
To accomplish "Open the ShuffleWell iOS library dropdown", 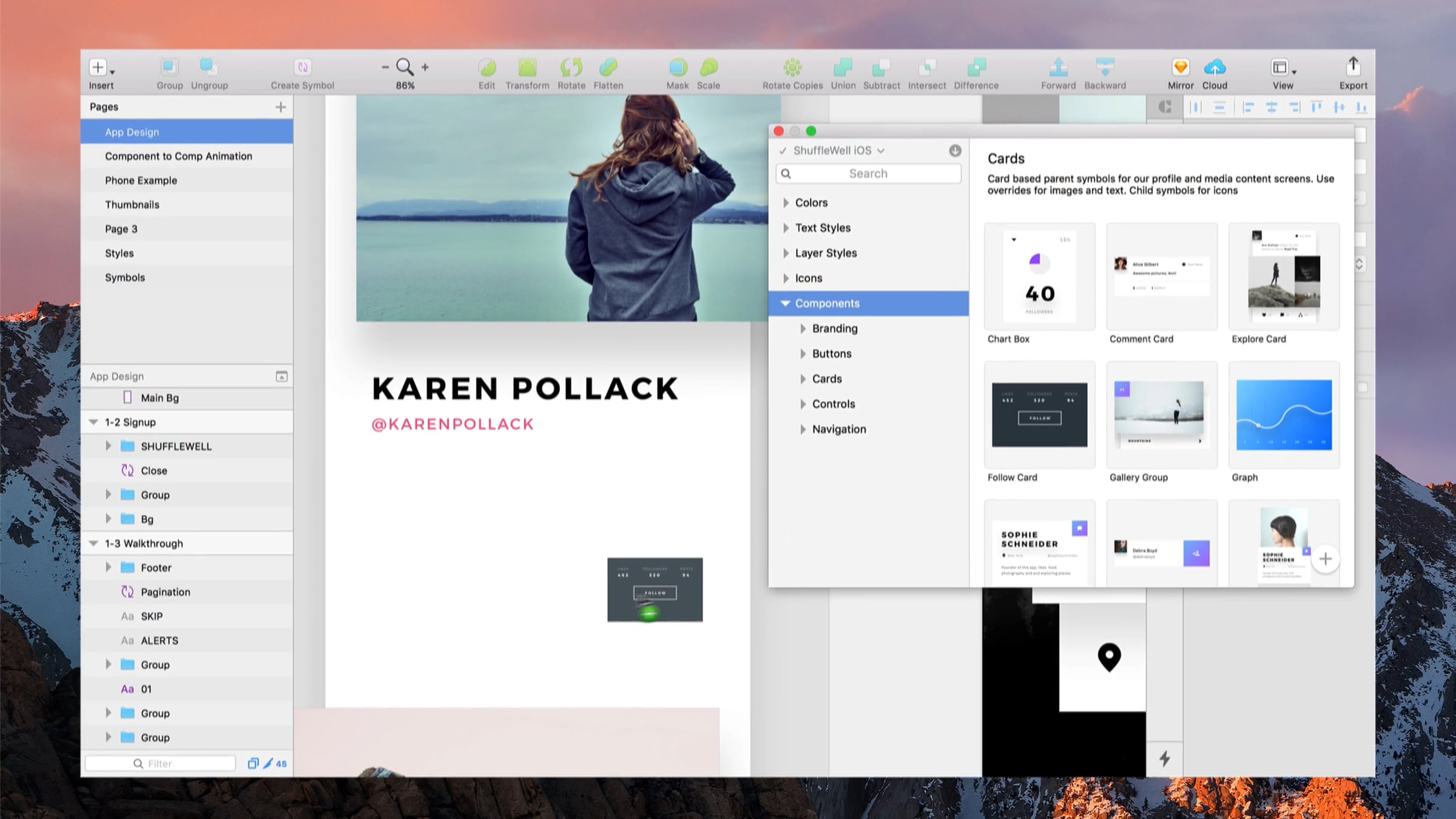I will (838, 150).
